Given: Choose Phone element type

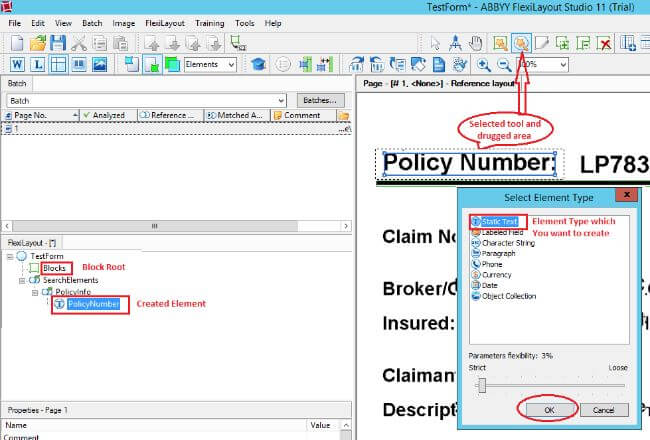Looking at the screenshot, I should click(492, 264).
